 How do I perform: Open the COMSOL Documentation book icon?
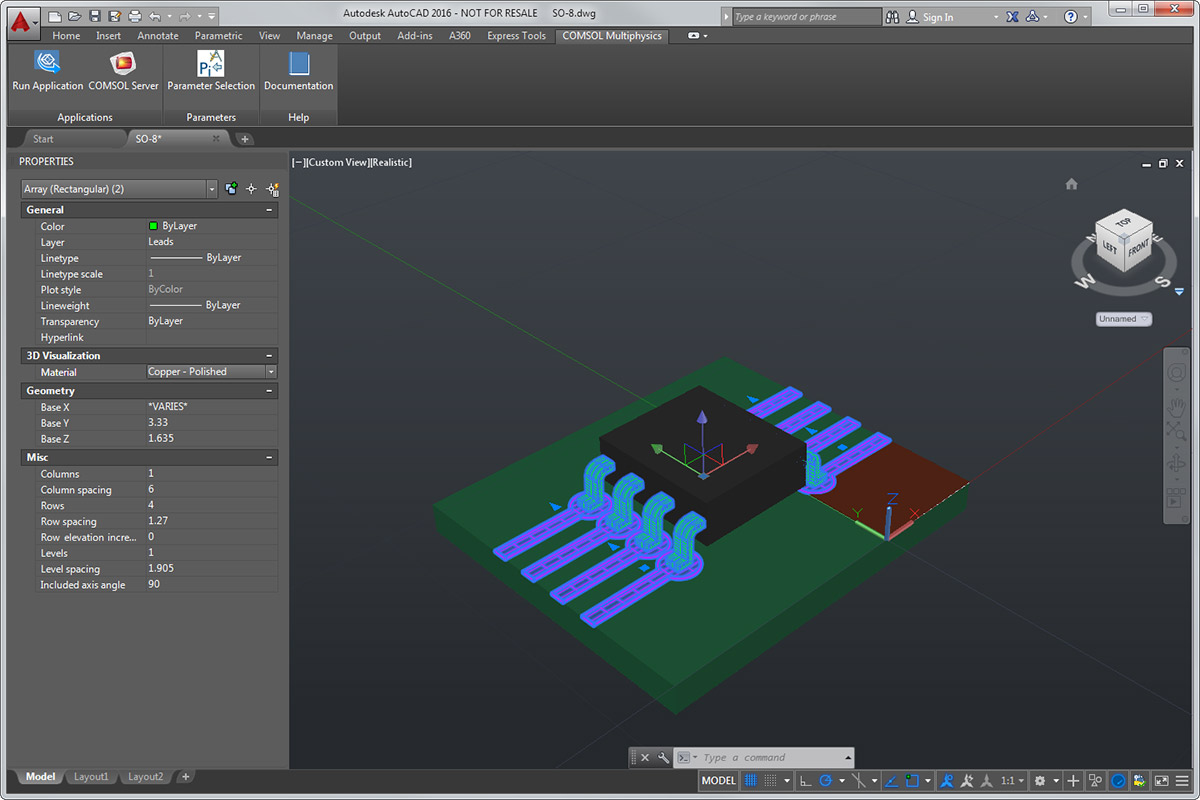pyautogui.click(x=298, y=63)
